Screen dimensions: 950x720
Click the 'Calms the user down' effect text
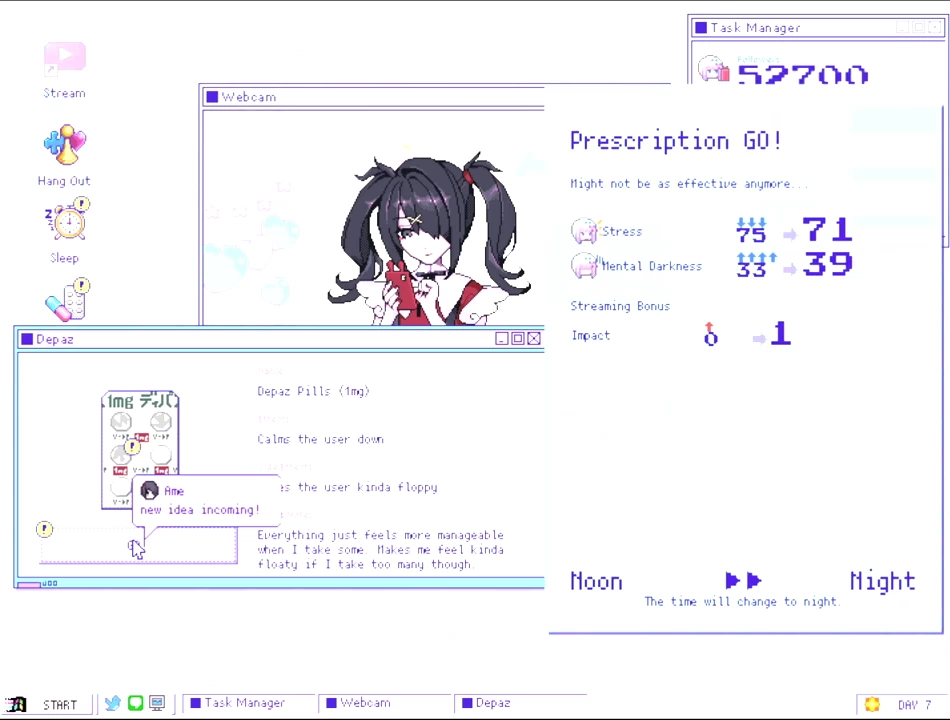pyautogui.click(x=321, y=439)
